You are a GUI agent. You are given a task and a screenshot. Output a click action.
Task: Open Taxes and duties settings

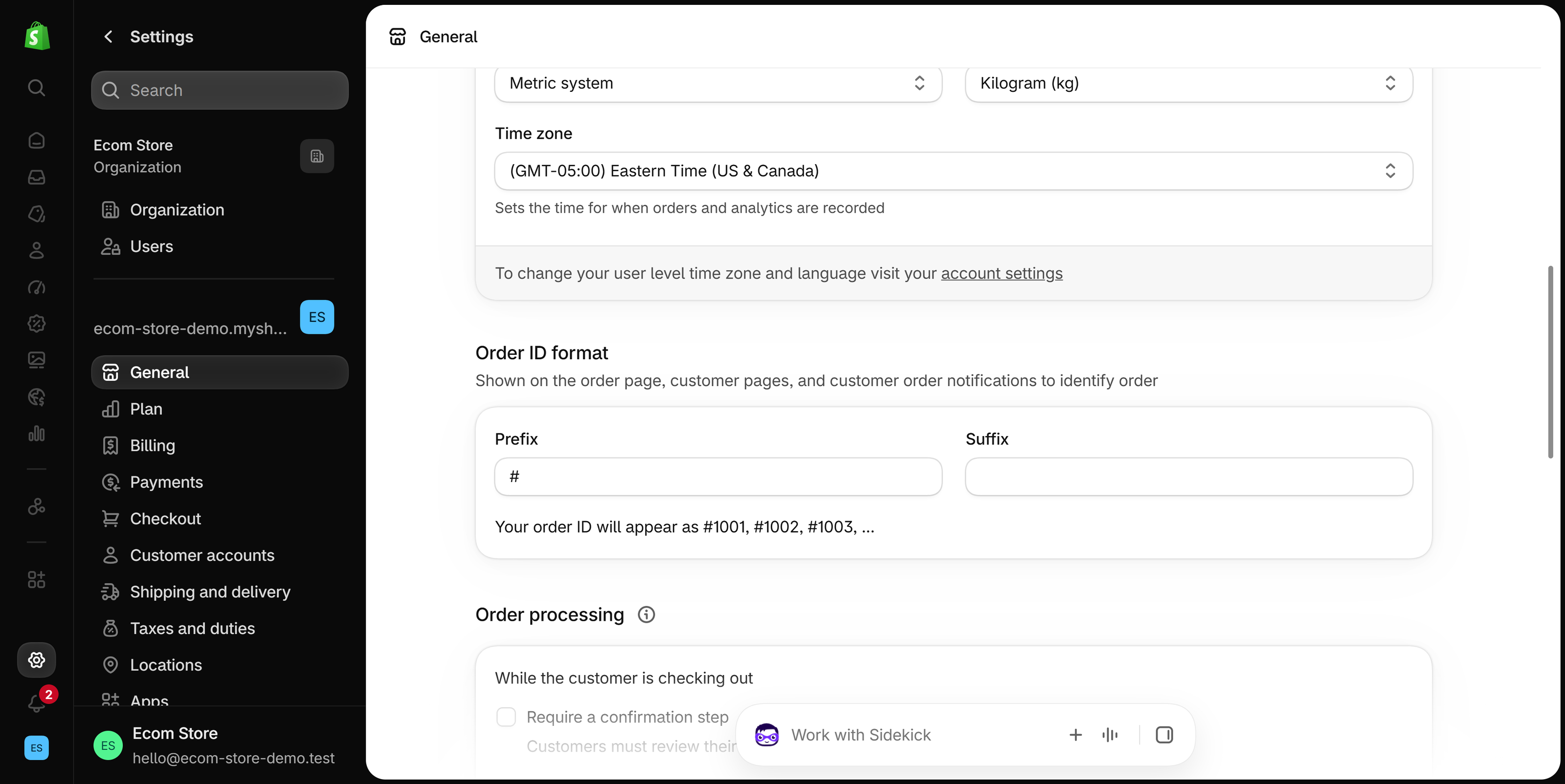point(220,629)
